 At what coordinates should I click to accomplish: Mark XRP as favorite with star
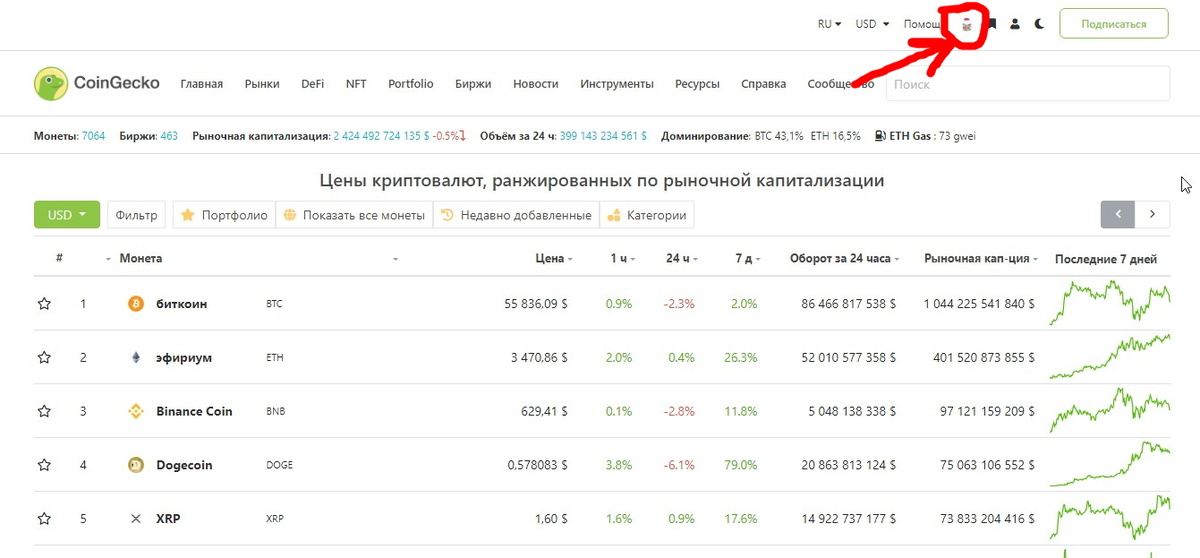tap(44, 520)
